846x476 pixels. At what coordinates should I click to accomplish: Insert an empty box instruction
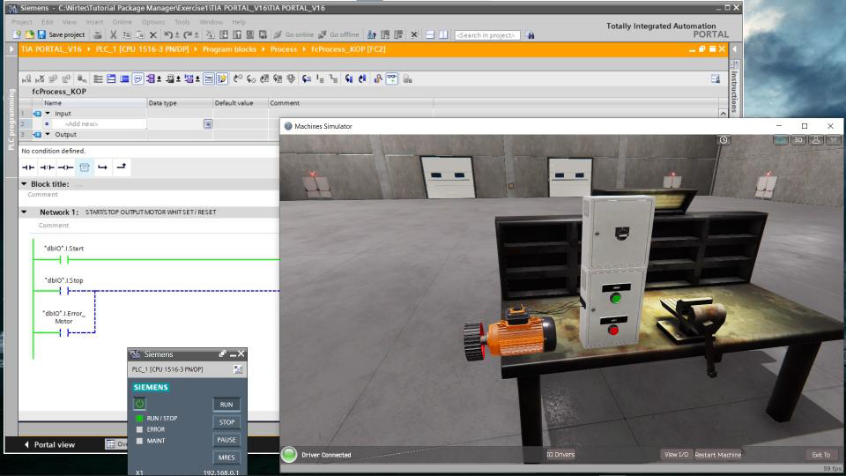84,167
